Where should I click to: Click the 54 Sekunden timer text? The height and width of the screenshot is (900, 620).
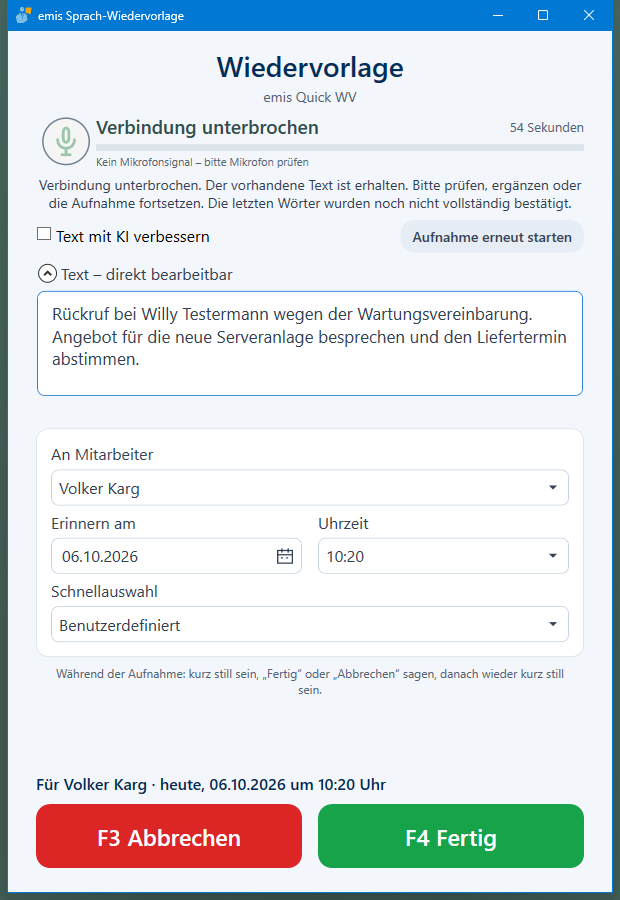pyautogui.click(x=547, y=127)
